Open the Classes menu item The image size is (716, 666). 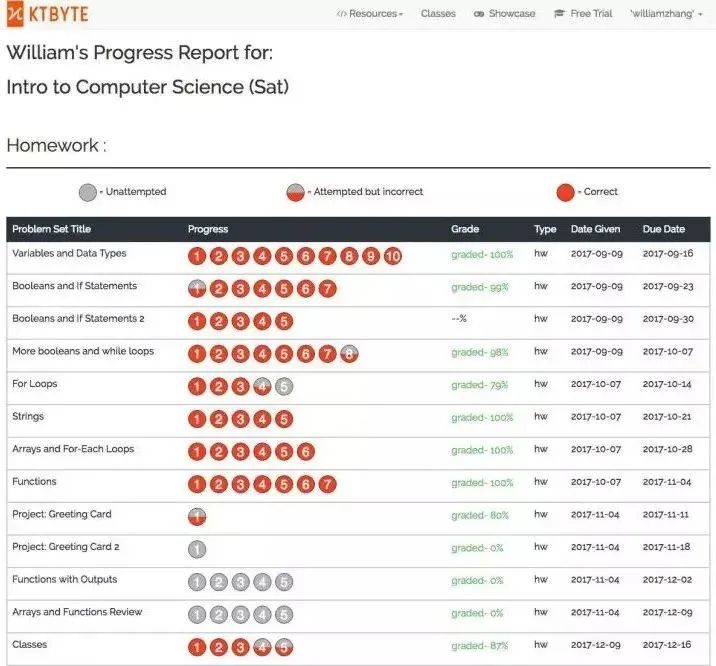click(438, 14)
